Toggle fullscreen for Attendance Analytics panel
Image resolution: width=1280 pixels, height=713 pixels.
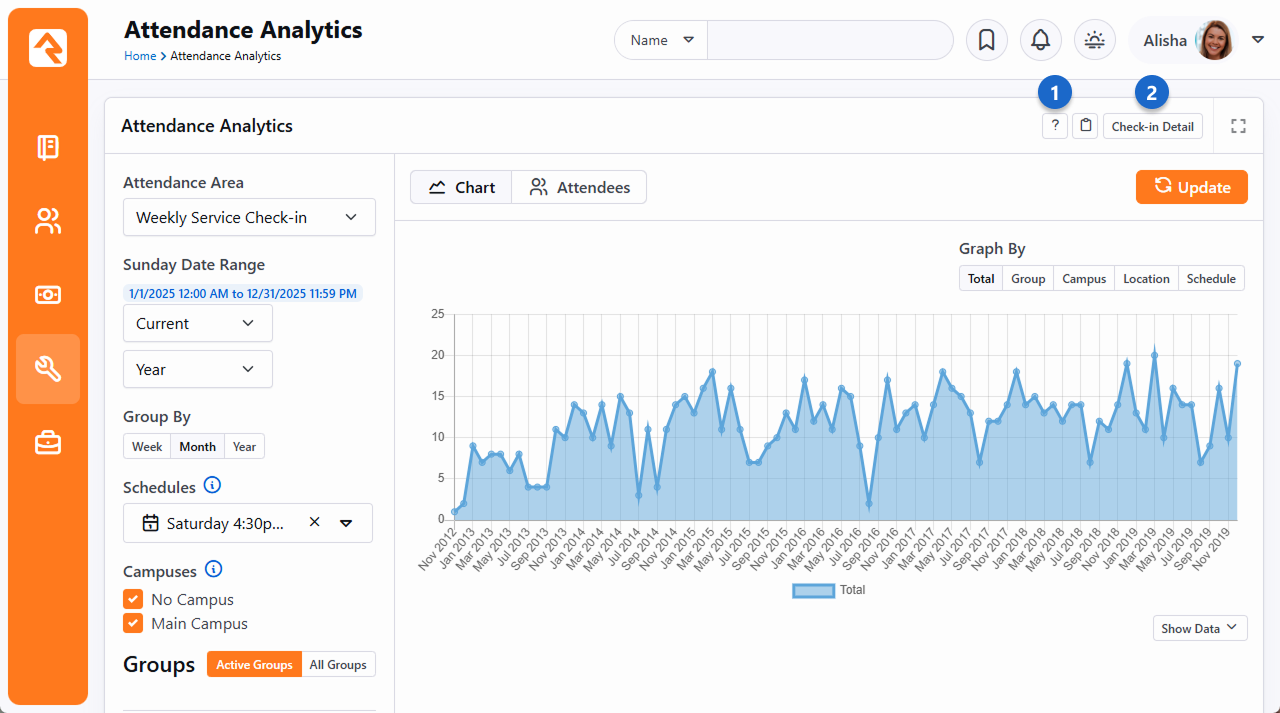click(x=1238, y=126)
